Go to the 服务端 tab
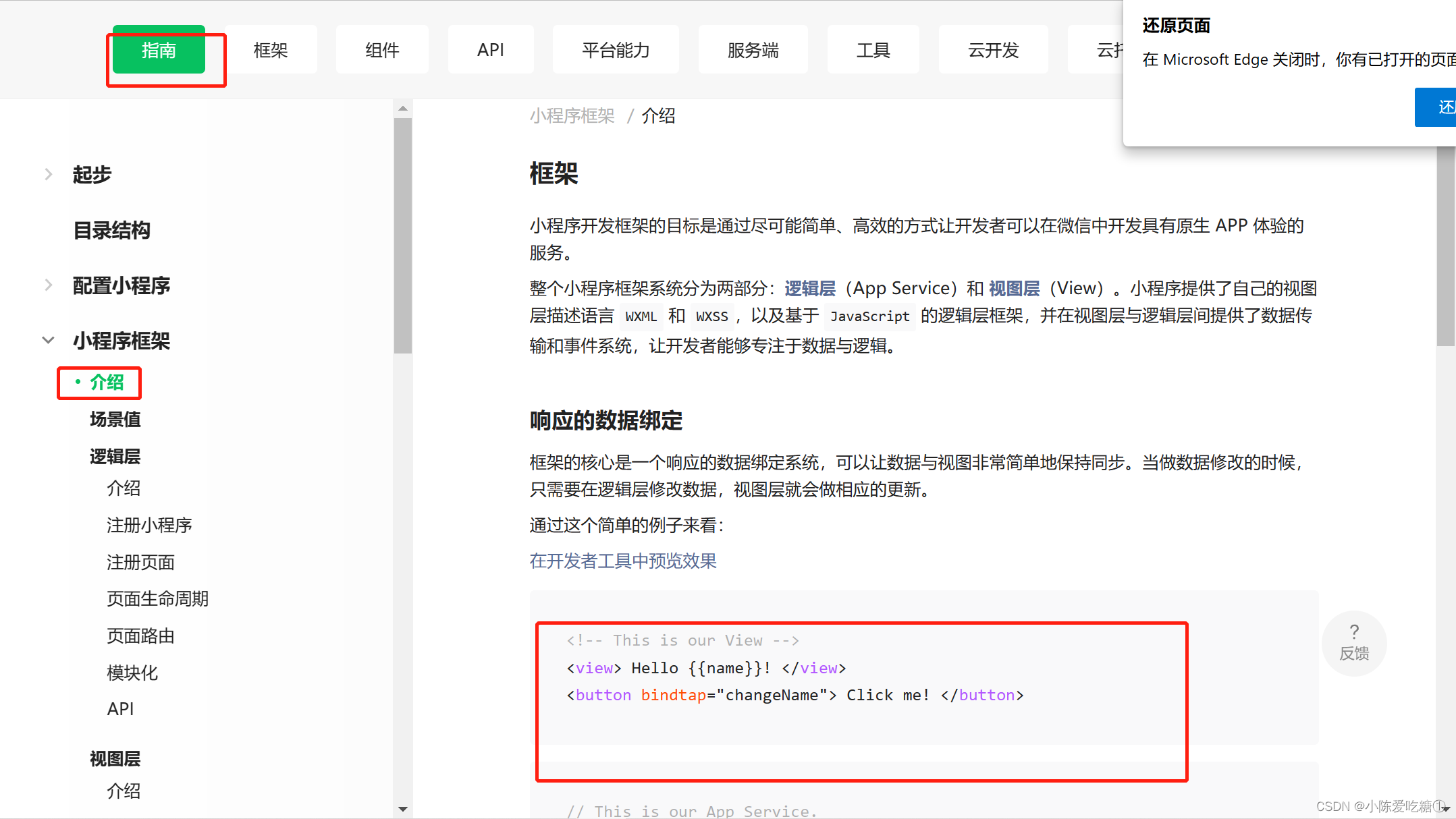Image resolution: width=1456 pixels, height=819 pixels. click(x=753, y=50)
